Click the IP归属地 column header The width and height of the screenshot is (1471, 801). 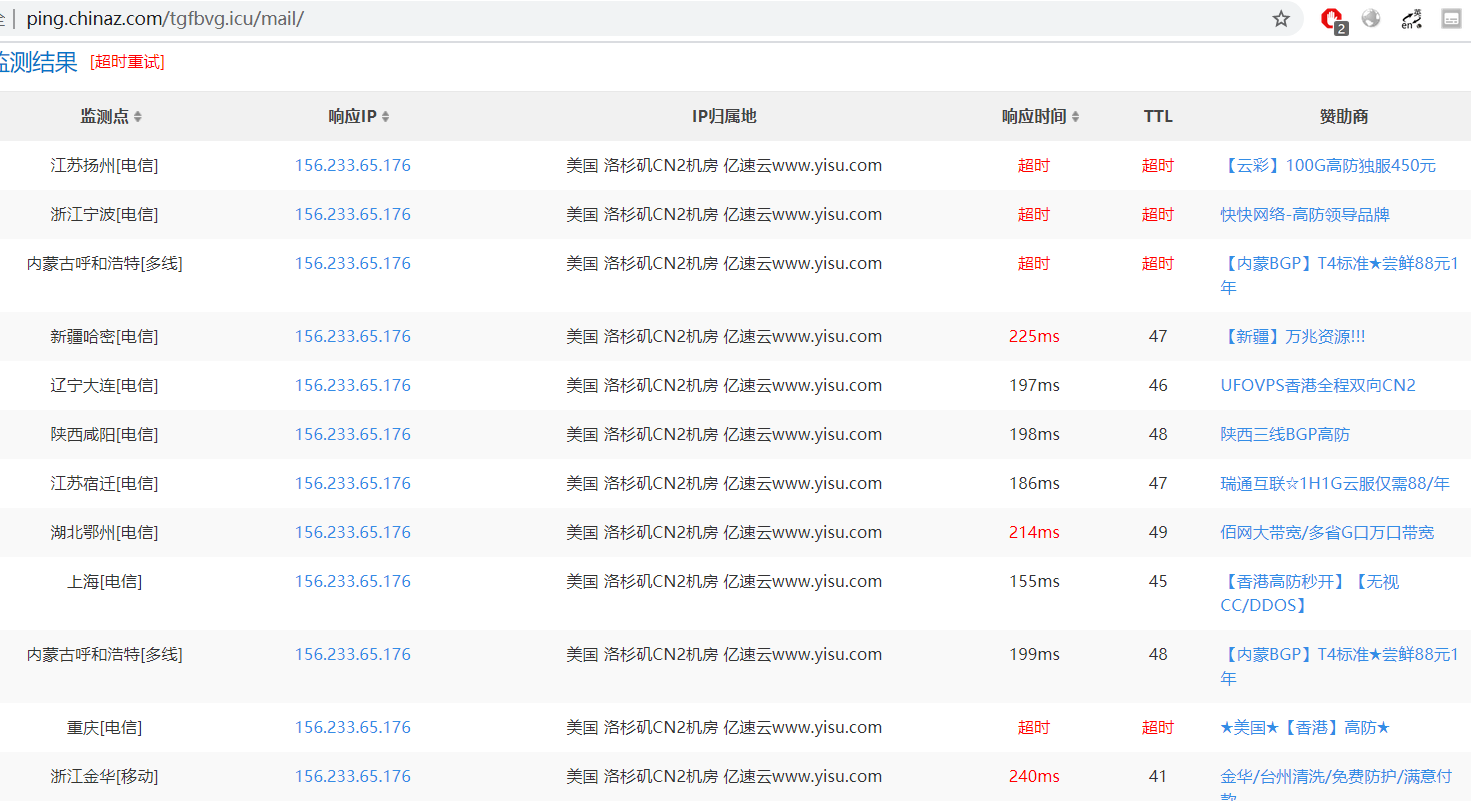(x=724, y=117)
